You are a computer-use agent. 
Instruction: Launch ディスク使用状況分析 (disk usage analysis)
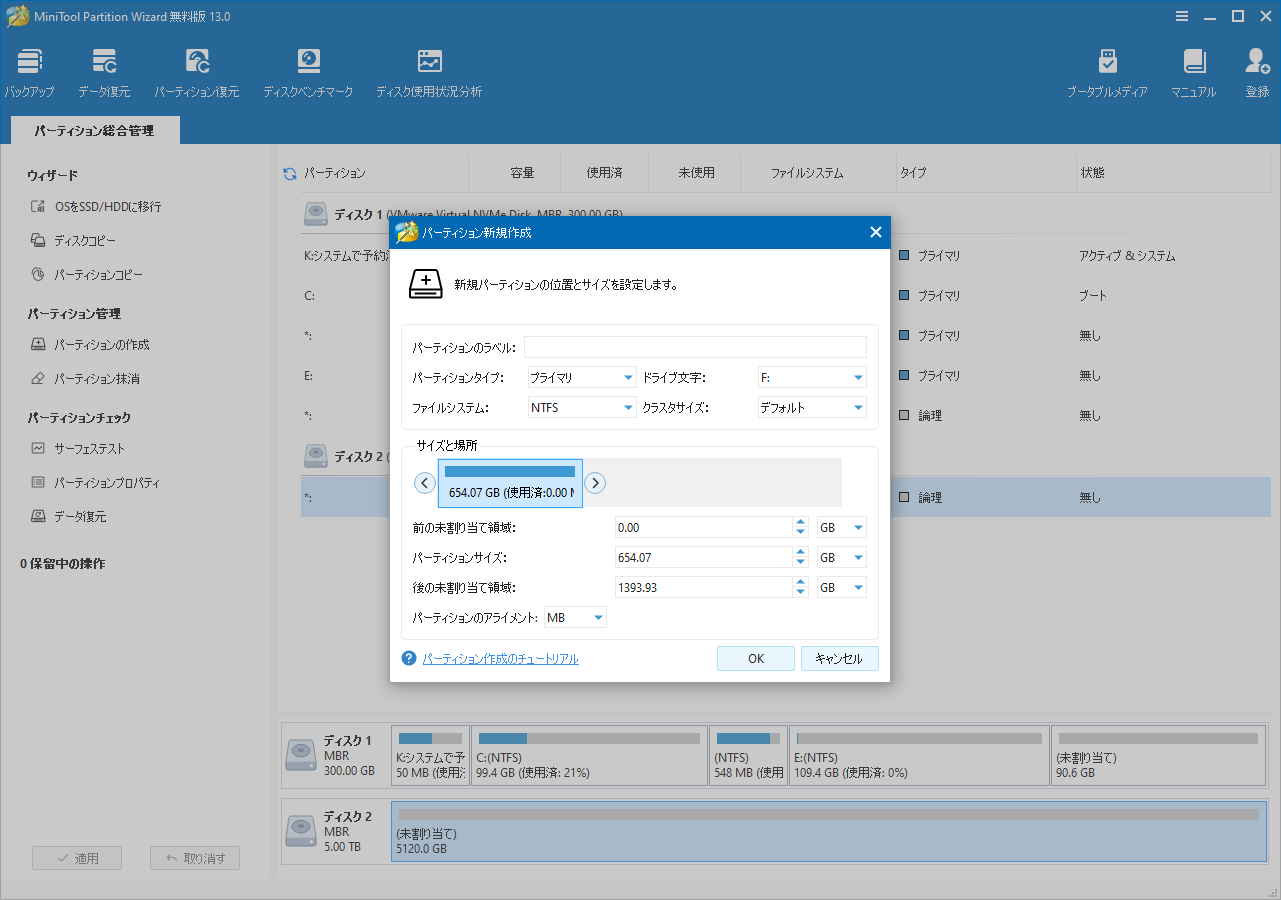click(x=429, y=72)
